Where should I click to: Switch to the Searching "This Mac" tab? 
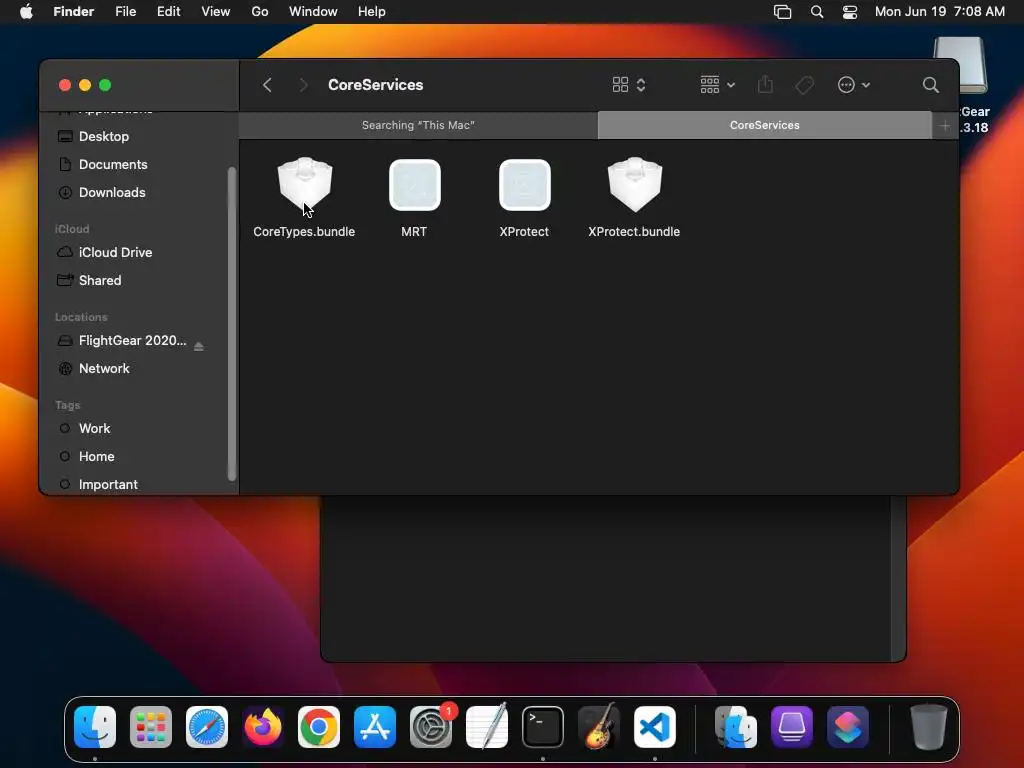point(418,125)
